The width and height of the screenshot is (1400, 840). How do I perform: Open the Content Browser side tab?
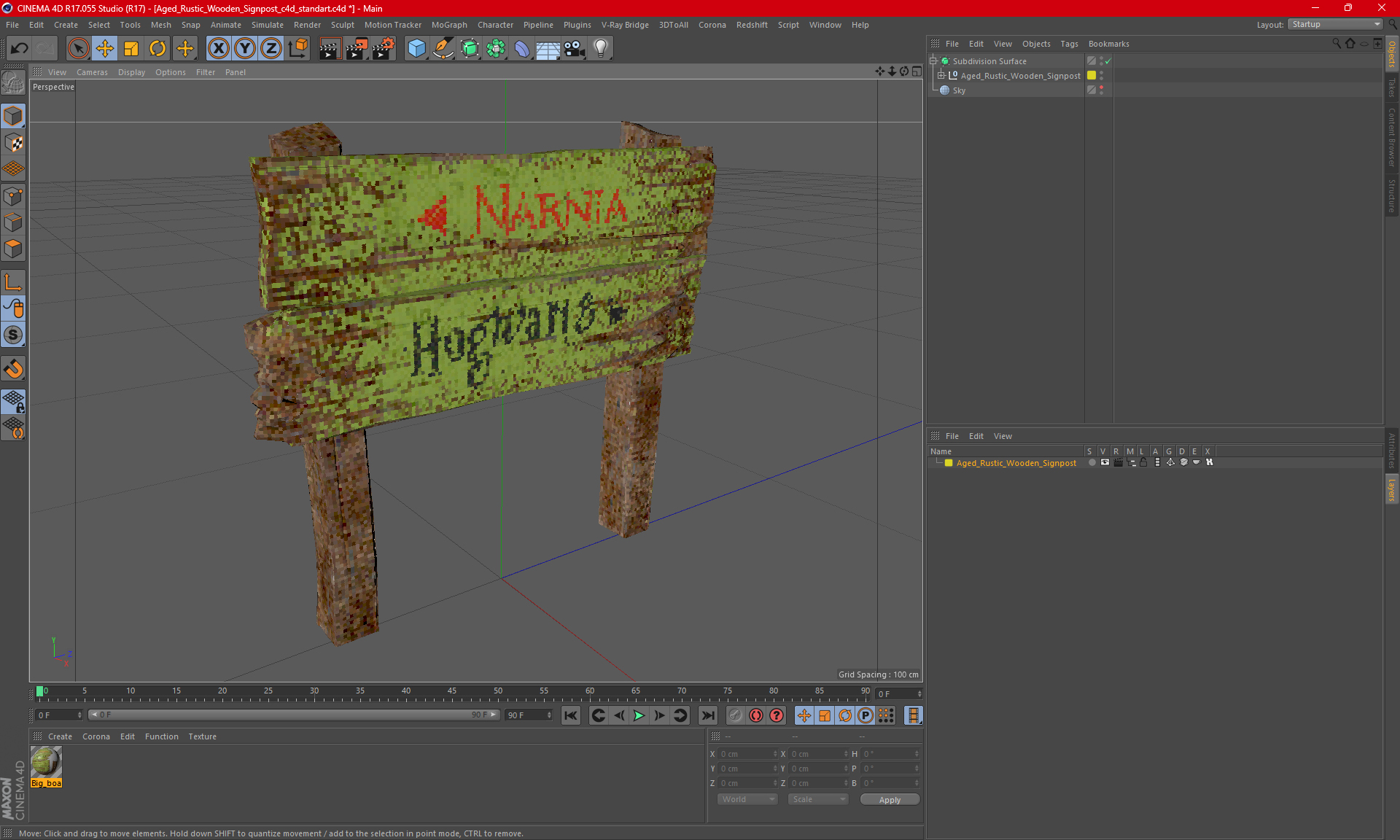coord(1392,137)
